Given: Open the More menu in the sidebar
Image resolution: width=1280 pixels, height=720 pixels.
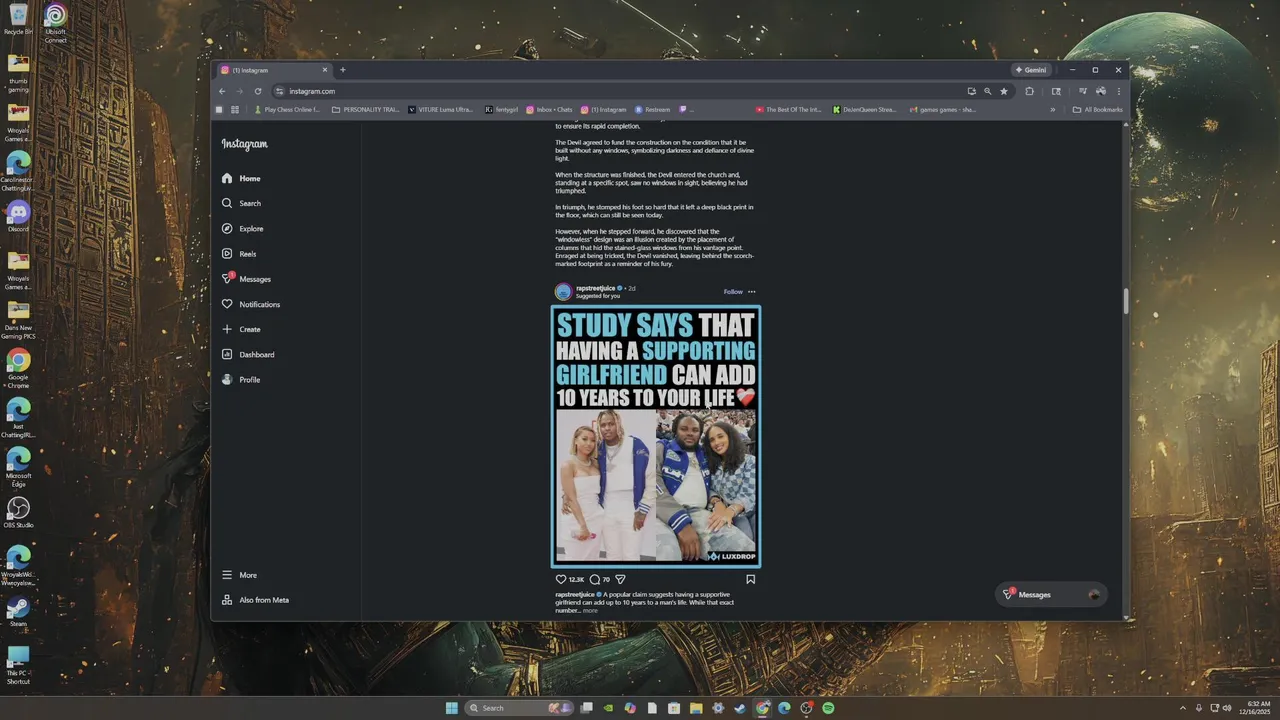Looking at the screenshot, I should tap(240, 575).
